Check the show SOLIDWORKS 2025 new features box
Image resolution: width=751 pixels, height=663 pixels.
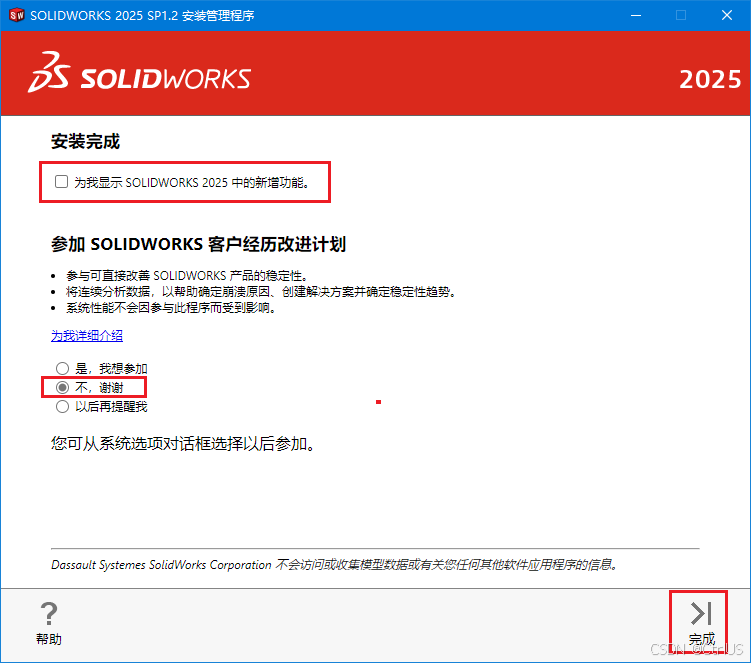pos(61,182)
